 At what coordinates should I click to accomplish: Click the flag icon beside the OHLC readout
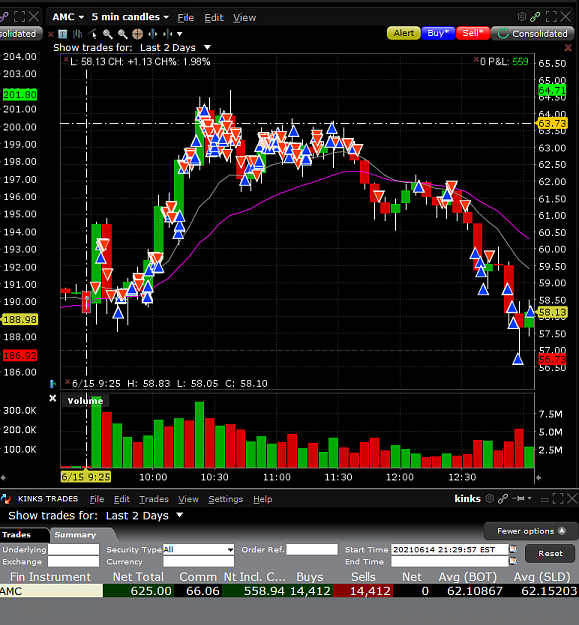pos(53,383)
